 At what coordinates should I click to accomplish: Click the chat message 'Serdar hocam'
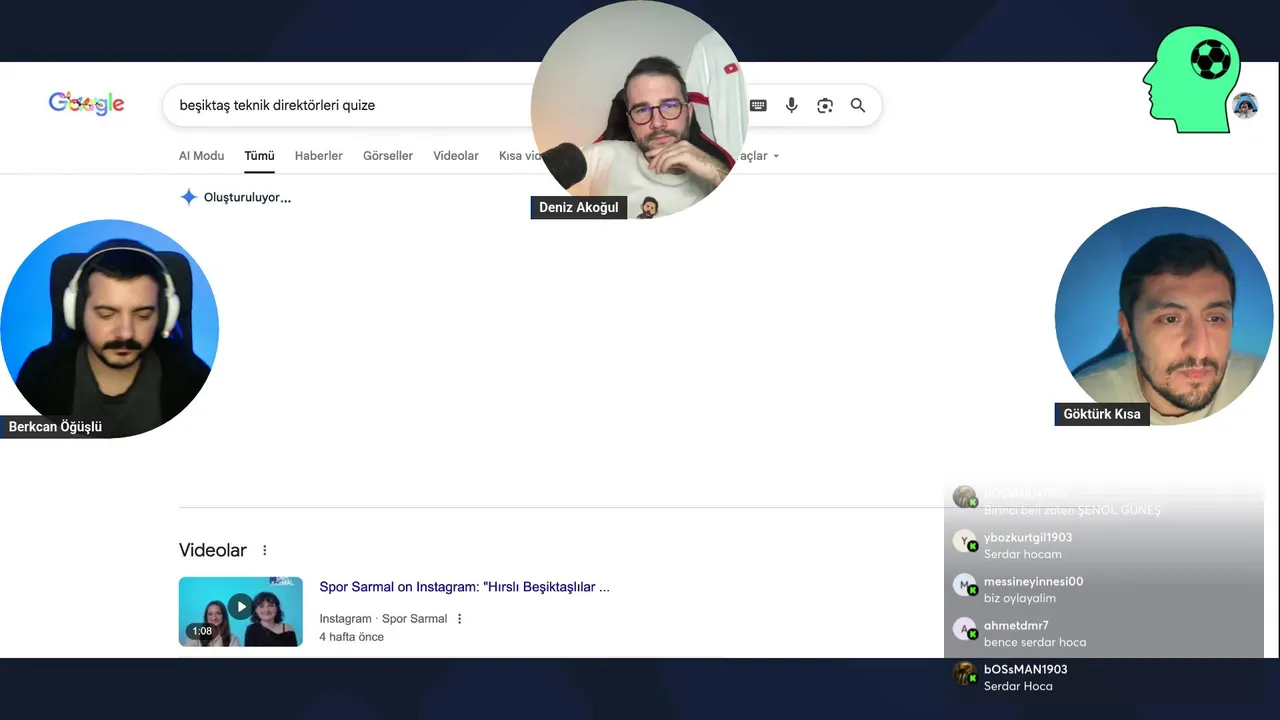point(1023,554)
